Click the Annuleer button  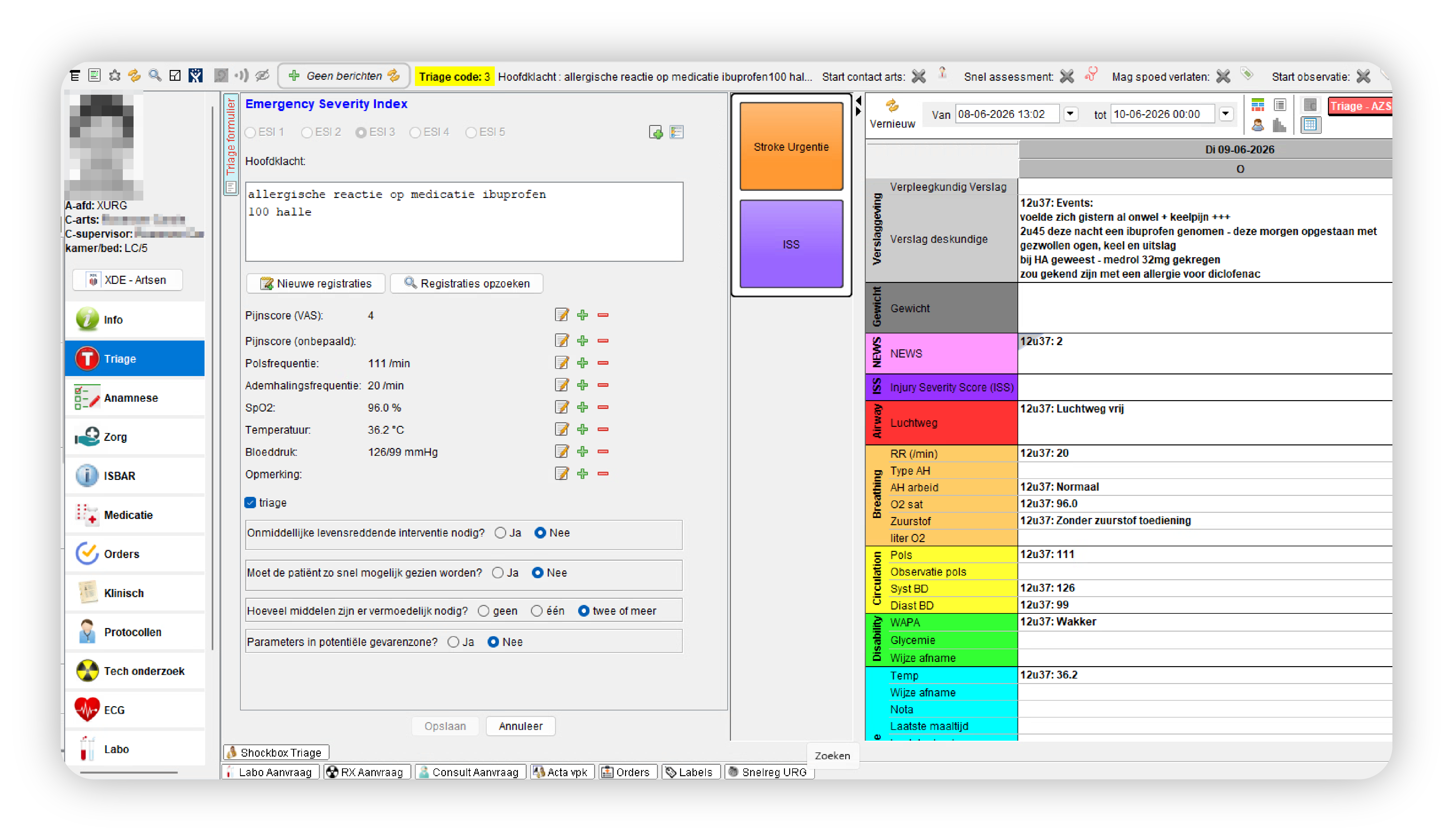click(x=520, y=726)
